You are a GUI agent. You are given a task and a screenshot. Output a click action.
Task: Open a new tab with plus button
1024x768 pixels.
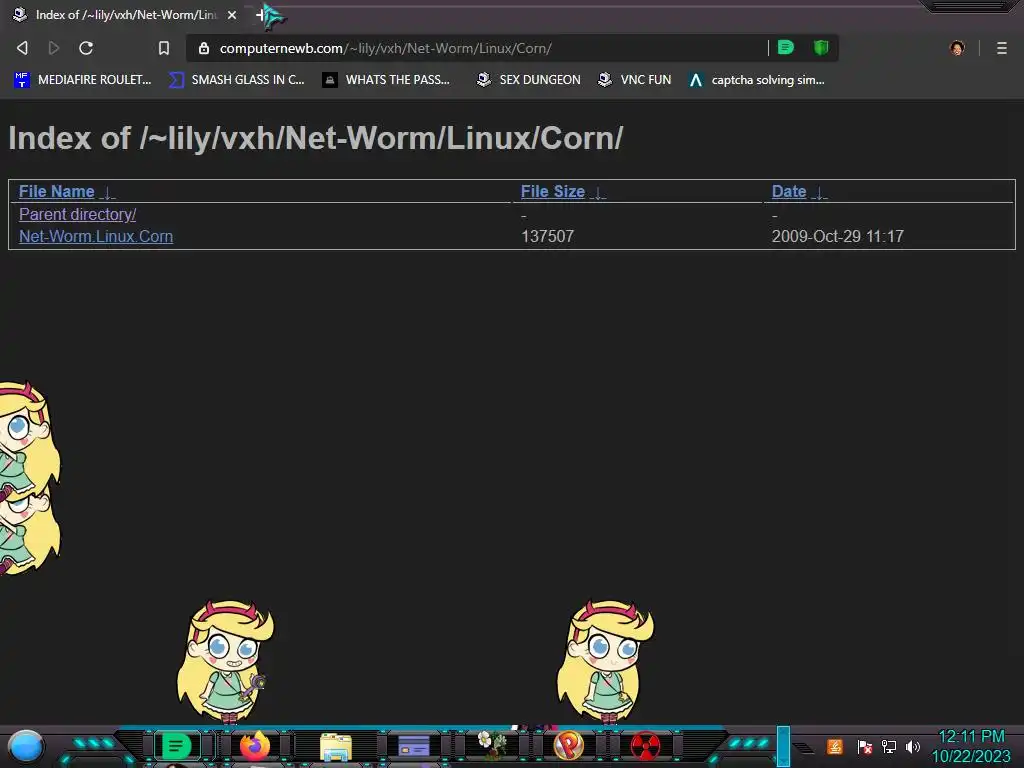coord(260,14)
